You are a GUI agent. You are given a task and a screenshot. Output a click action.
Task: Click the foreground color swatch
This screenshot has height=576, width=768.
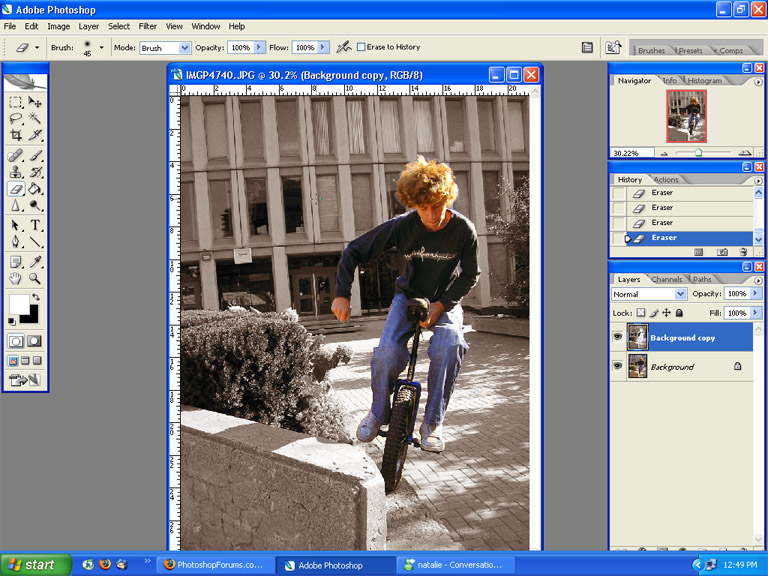click(x=19, y=304)
